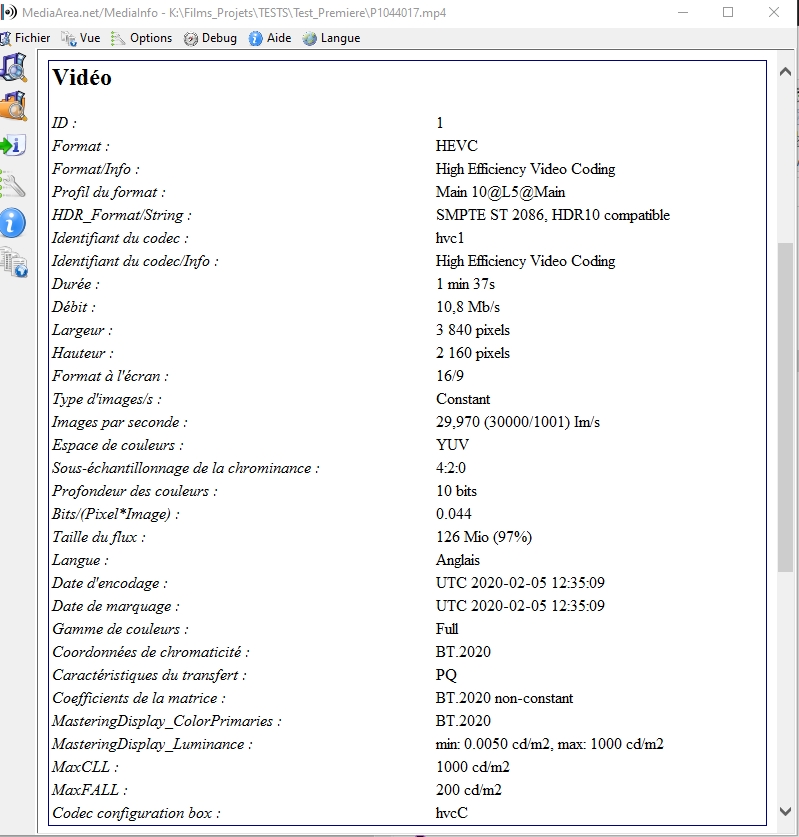Open the Options menu
Image resolution: width=799 pixels, height=837 pixels.
click(141, 38)
